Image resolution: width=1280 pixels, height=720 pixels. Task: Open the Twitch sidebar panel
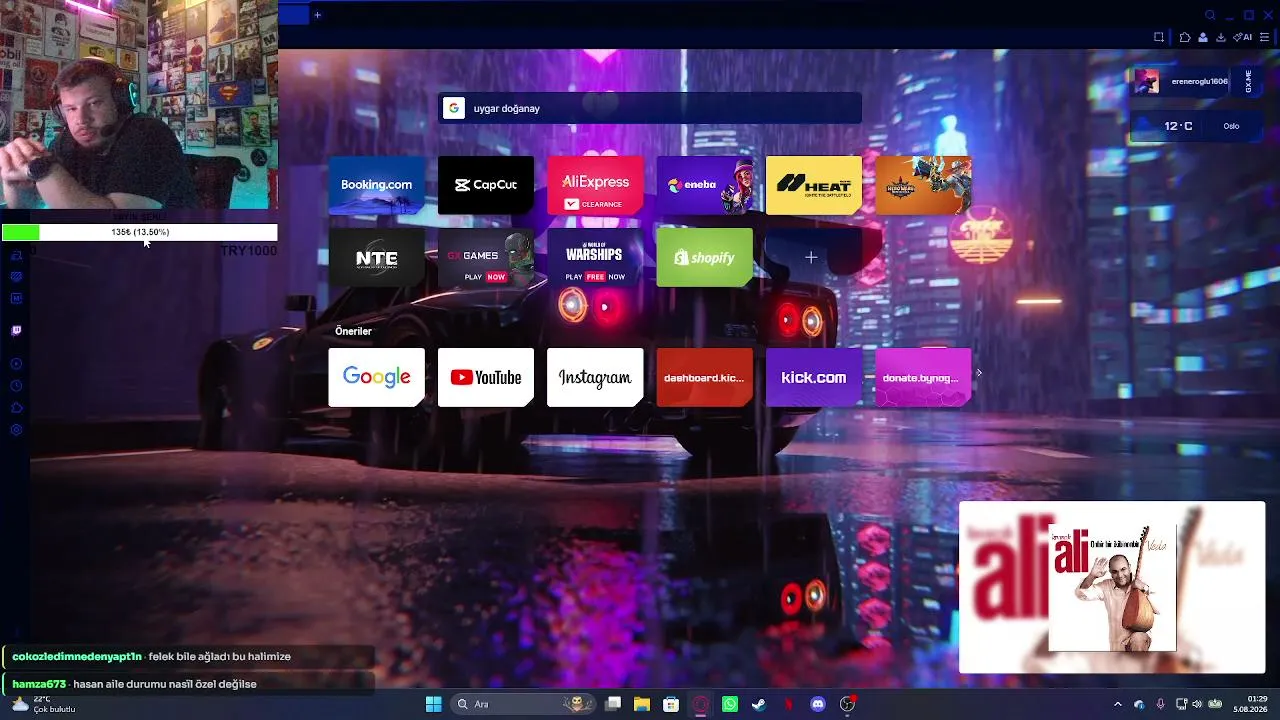click(x=16, y=330)
